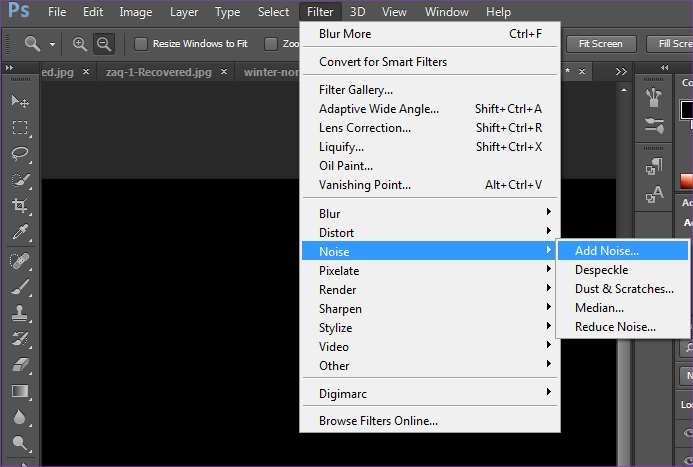
Task: Select Reduce Noise from the submenu
Action: [x=615, y=327]
